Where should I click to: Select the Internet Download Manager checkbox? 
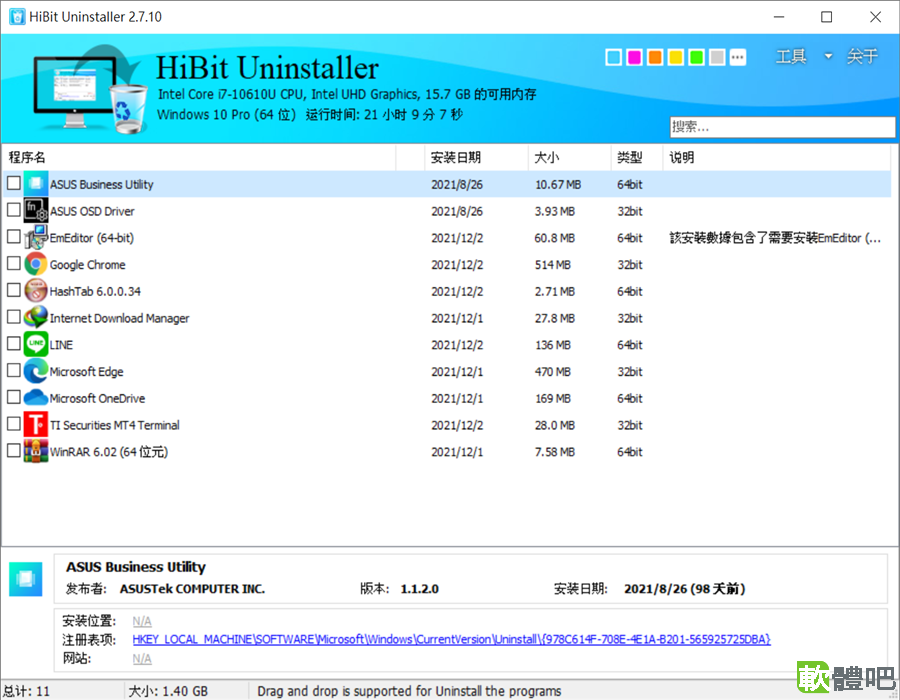tap(14, 317)
